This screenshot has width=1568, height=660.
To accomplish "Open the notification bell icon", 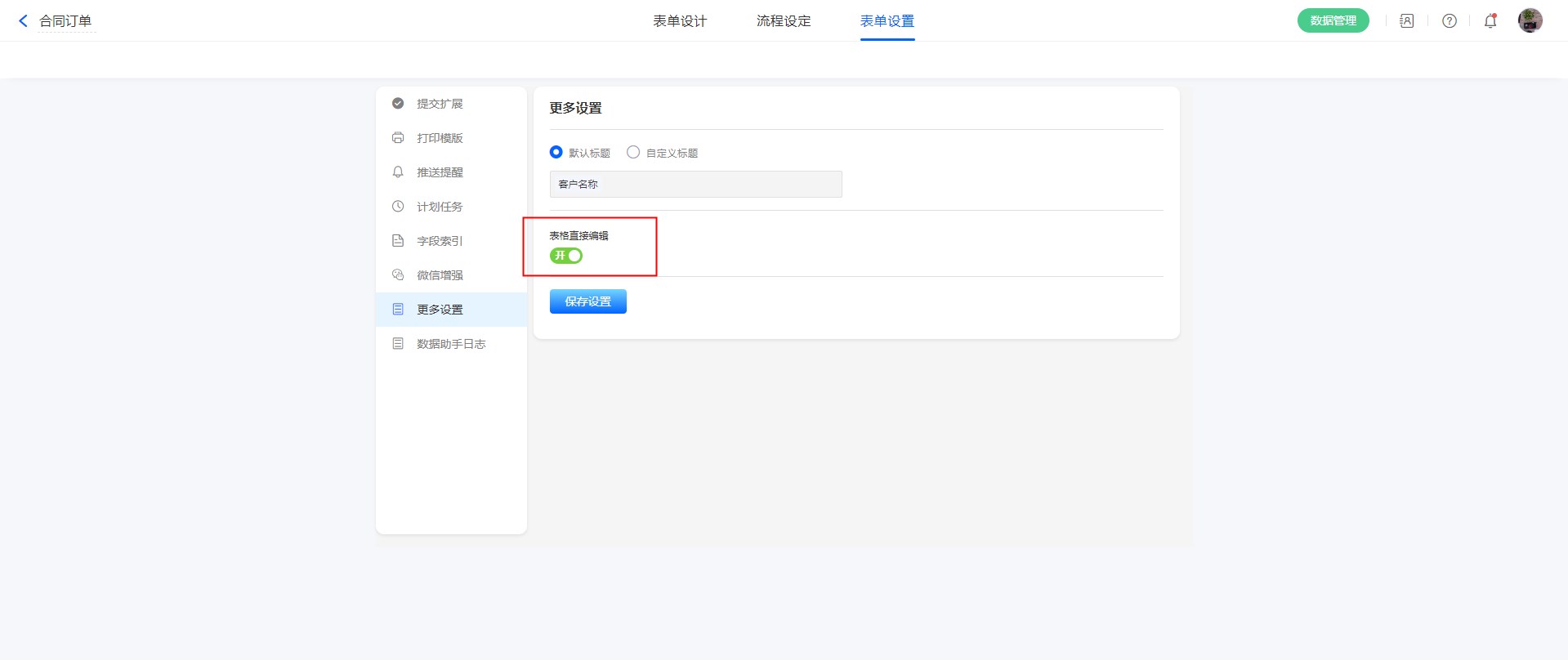I will coord(1490,21).
